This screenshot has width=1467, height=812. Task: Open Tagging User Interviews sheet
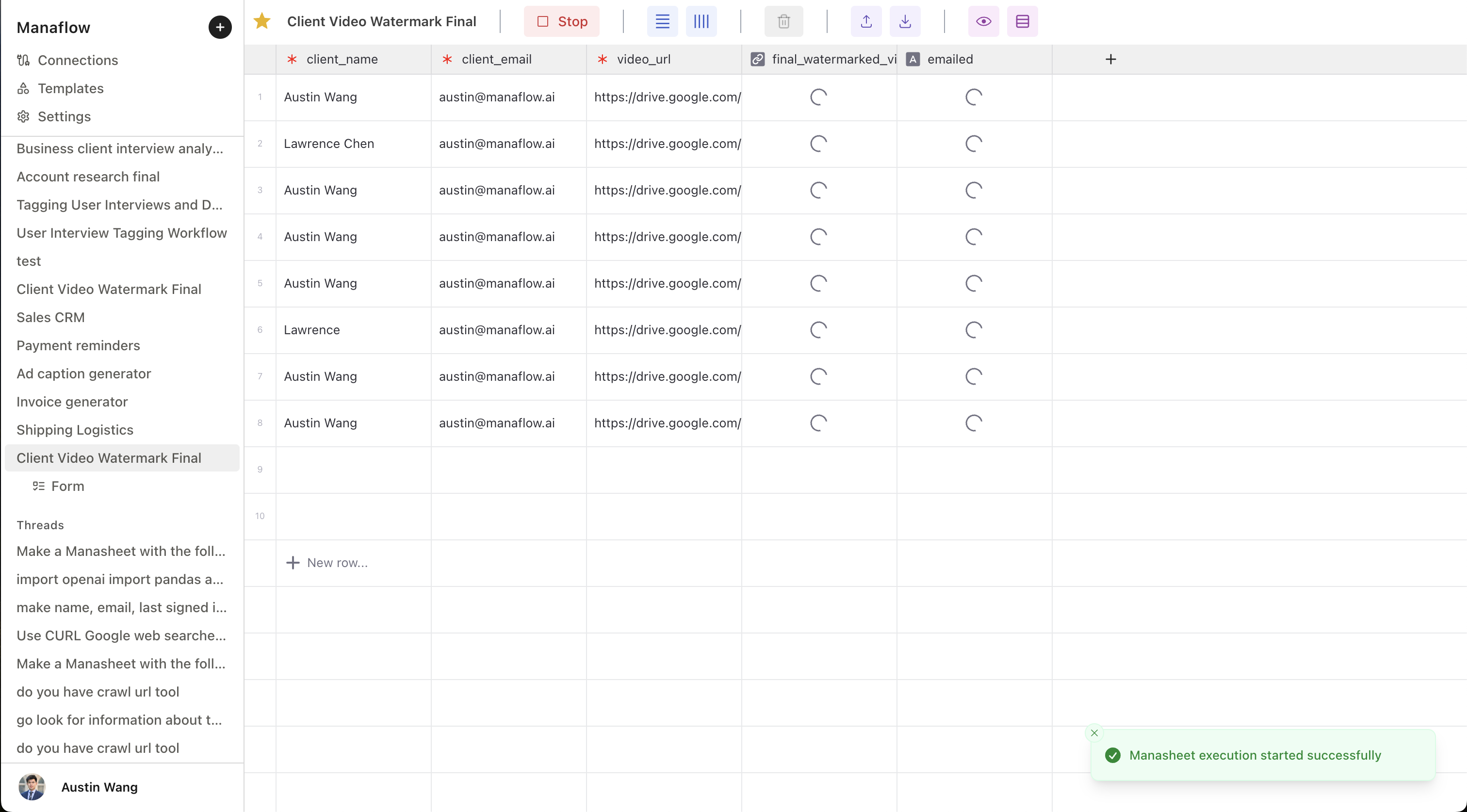122,204
